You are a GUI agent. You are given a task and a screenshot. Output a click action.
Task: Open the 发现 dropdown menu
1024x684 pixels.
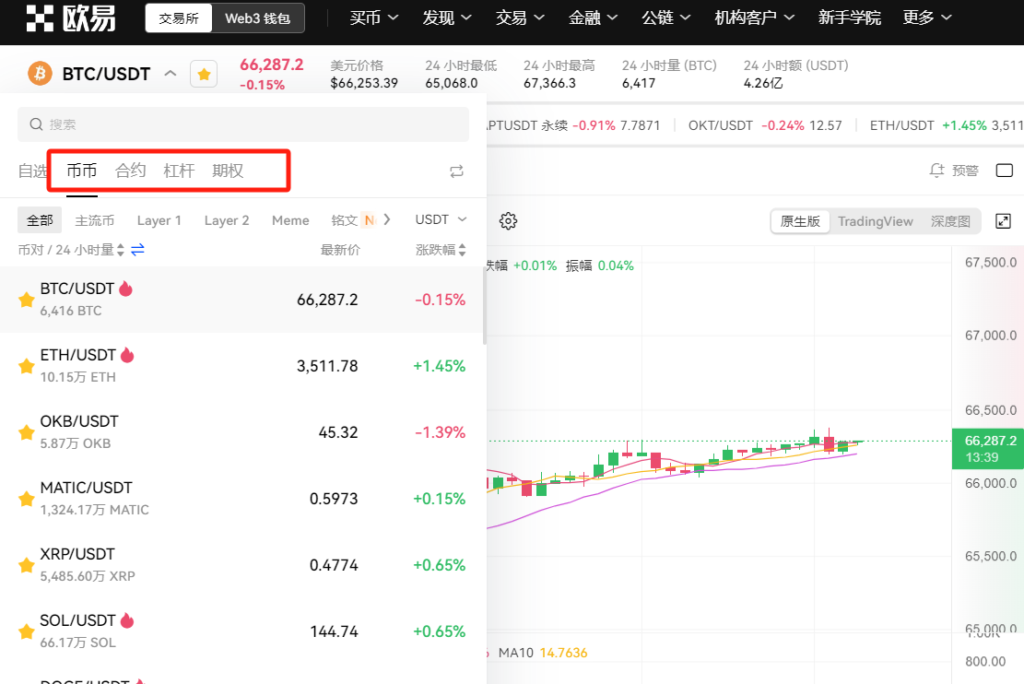click(447, 18)
